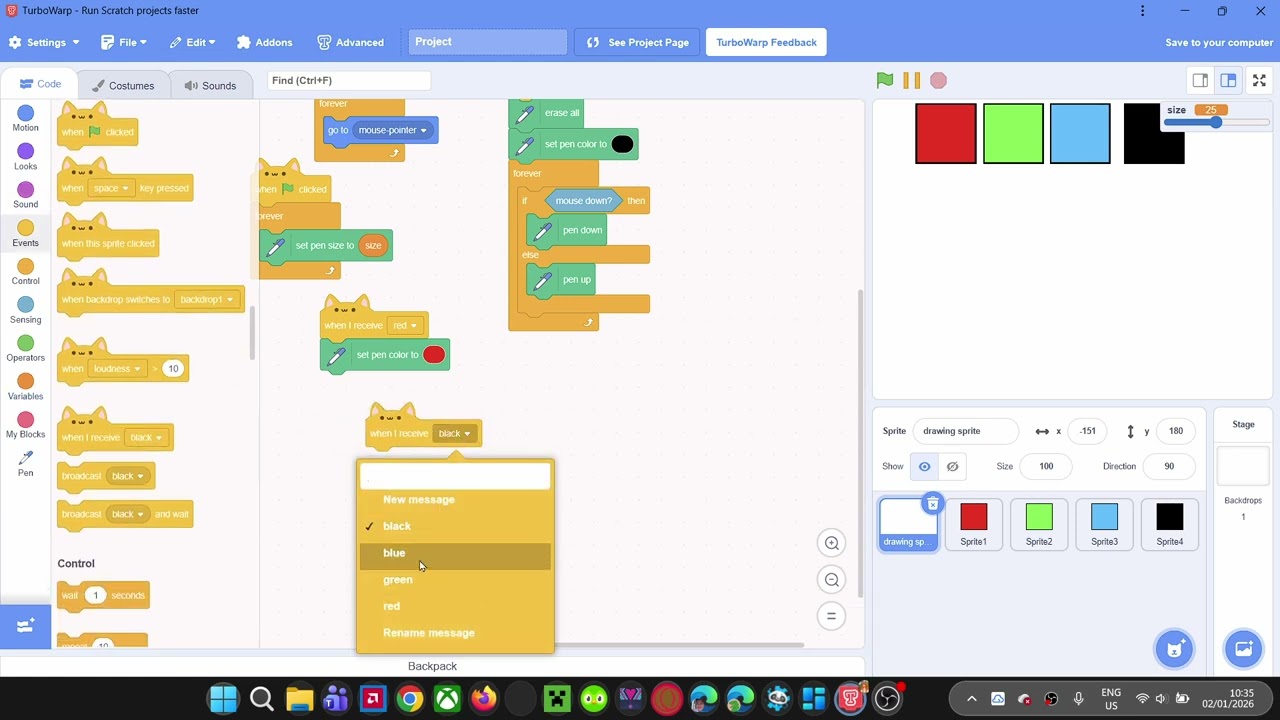Viewport: 1280px width, 720px height.
Task: Open backdrop1 dropdown in palette block
Action: click(x=206, y=300)
